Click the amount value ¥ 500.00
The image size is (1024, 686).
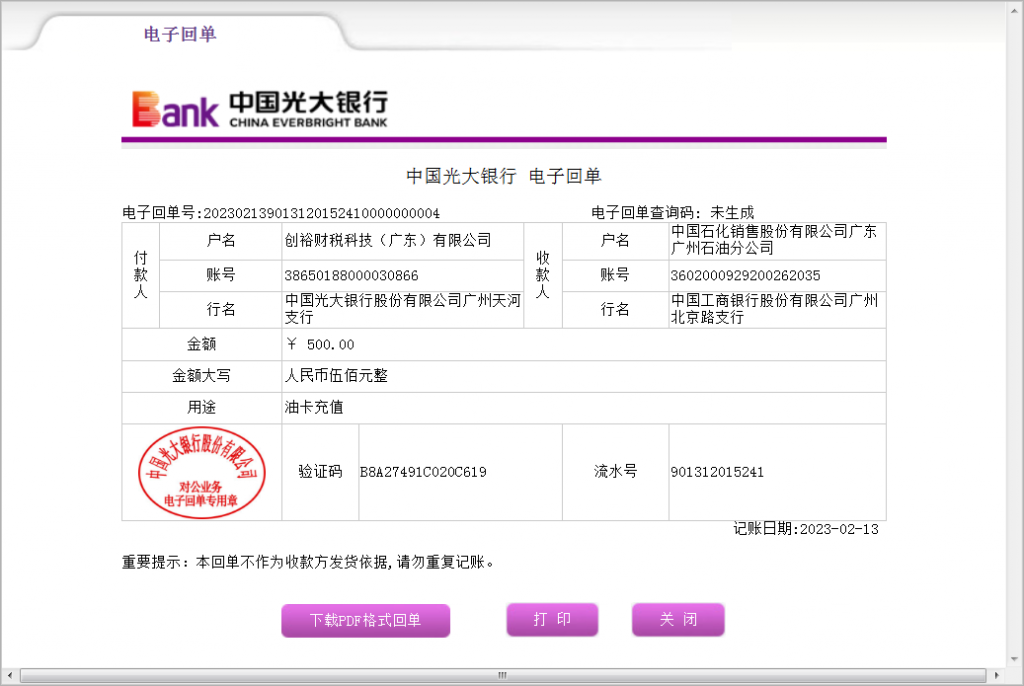tap(321, 344)
